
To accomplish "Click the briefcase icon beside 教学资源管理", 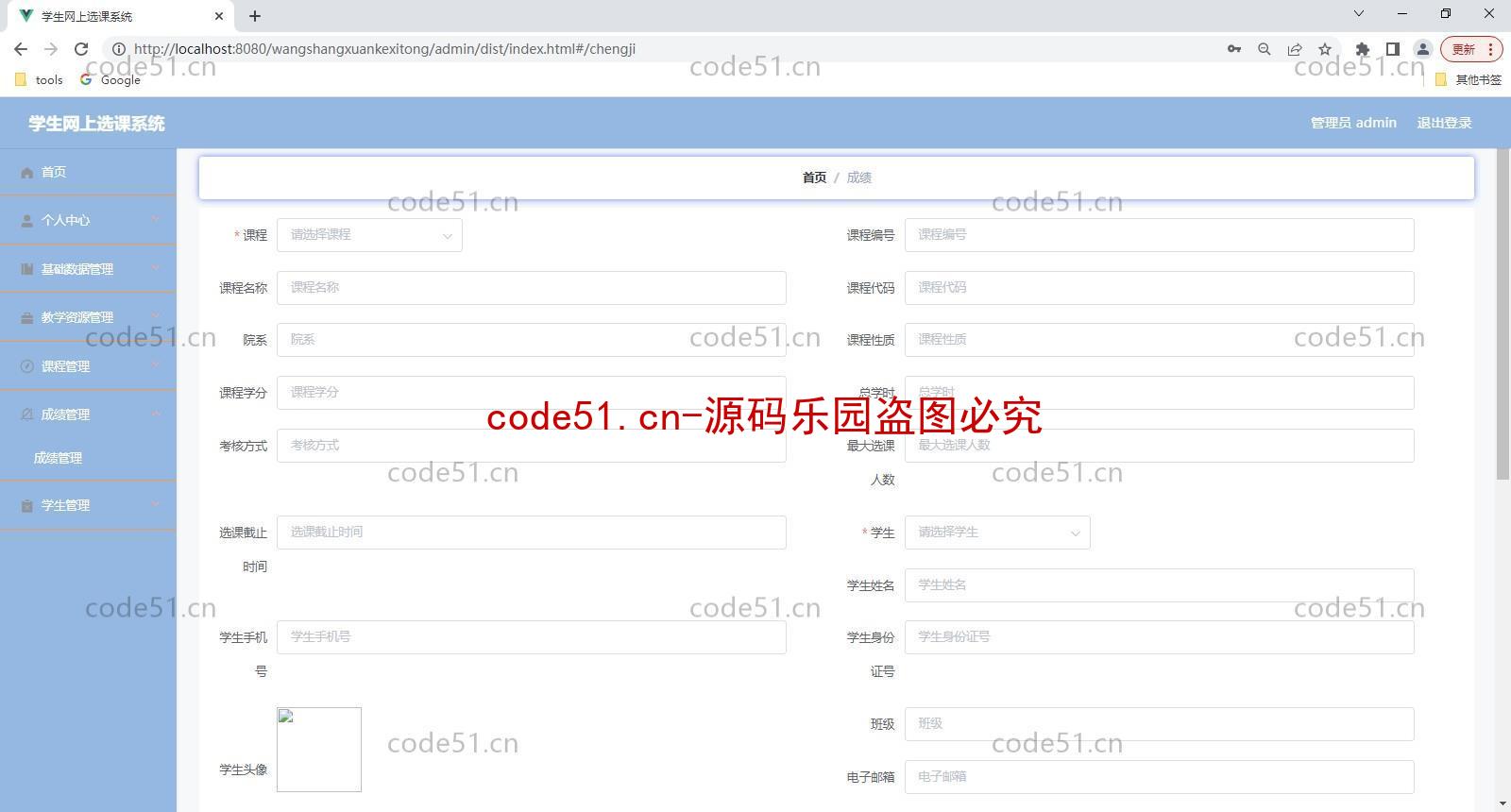I will click(x=27, y=318).
